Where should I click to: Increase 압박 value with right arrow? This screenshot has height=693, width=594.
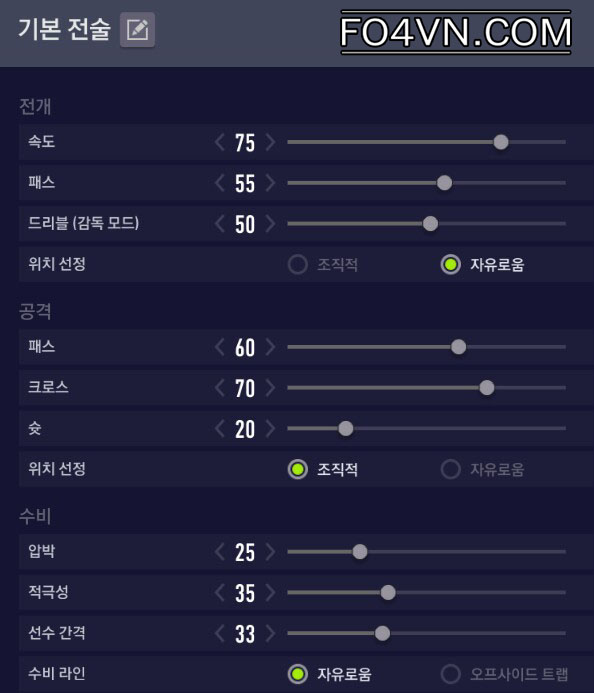click(270, 552)
